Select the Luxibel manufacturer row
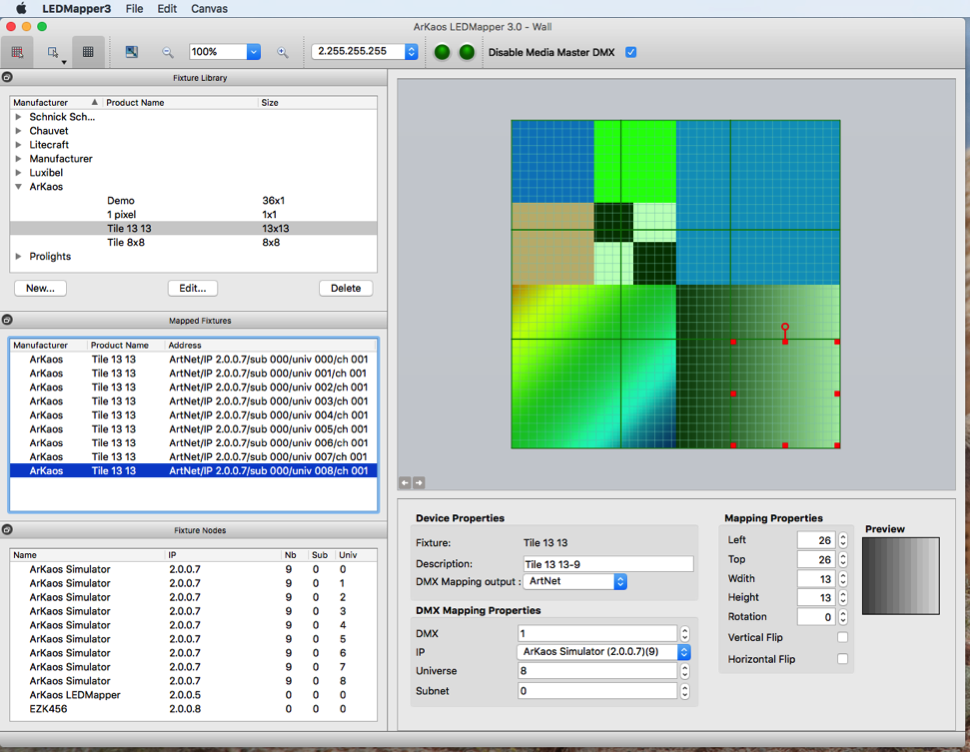Screen dimensions: 971x753 pos(193,173)
